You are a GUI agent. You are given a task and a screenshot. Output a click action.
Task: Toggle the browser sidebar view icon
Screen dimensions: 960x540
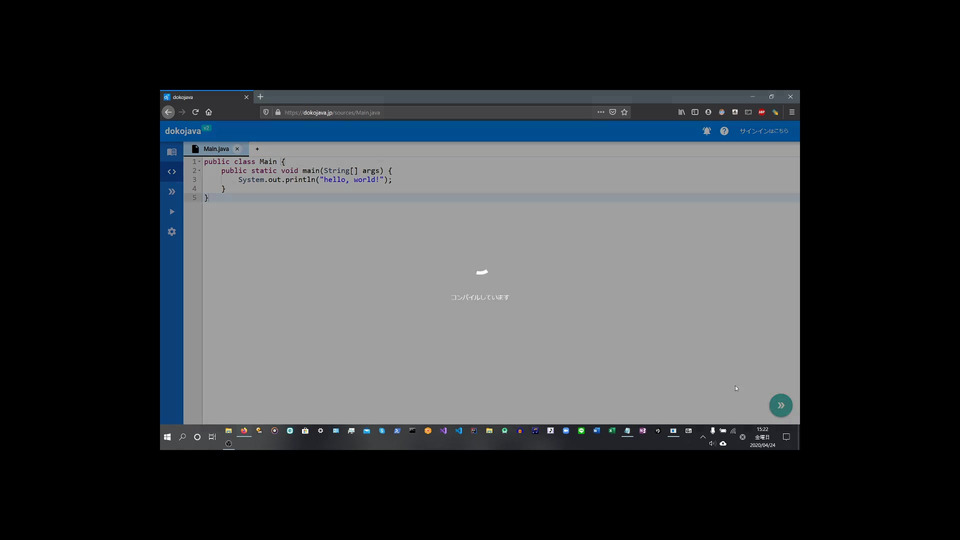pos(695,112)
